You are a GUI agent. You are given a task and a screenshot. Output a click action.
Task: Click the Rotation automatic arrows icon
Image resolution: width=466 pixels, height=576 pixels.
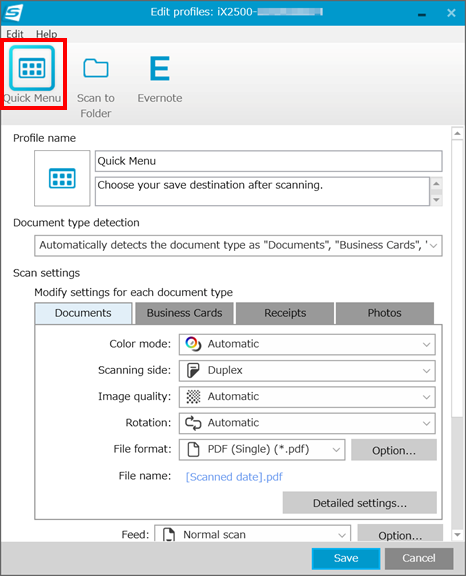coord(193,423)
